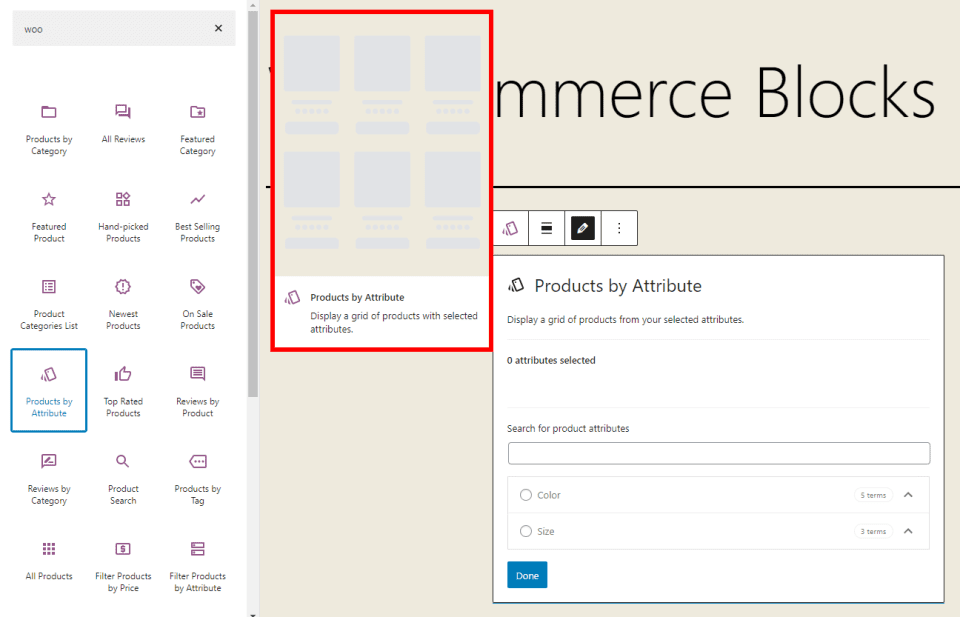Click the pencil Edit toolbar button
Screen dimensions: 960x617
tap(582, 228)
